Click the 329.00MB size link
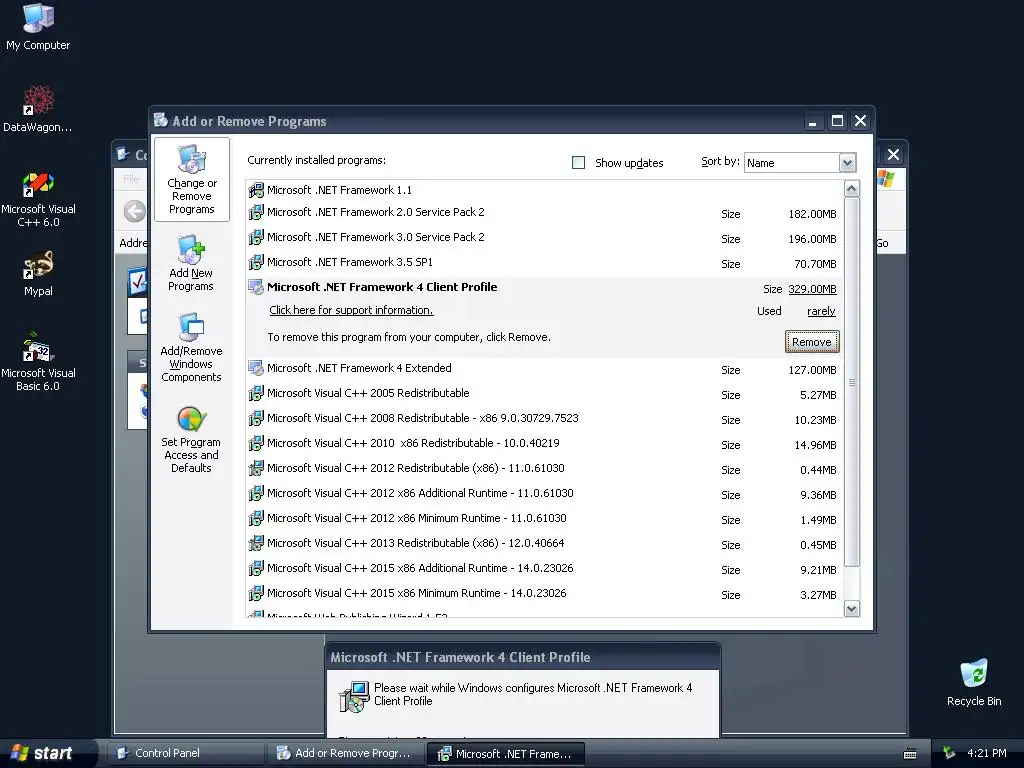The height and width of the screenshot is (768, 1024). point(812,289)
